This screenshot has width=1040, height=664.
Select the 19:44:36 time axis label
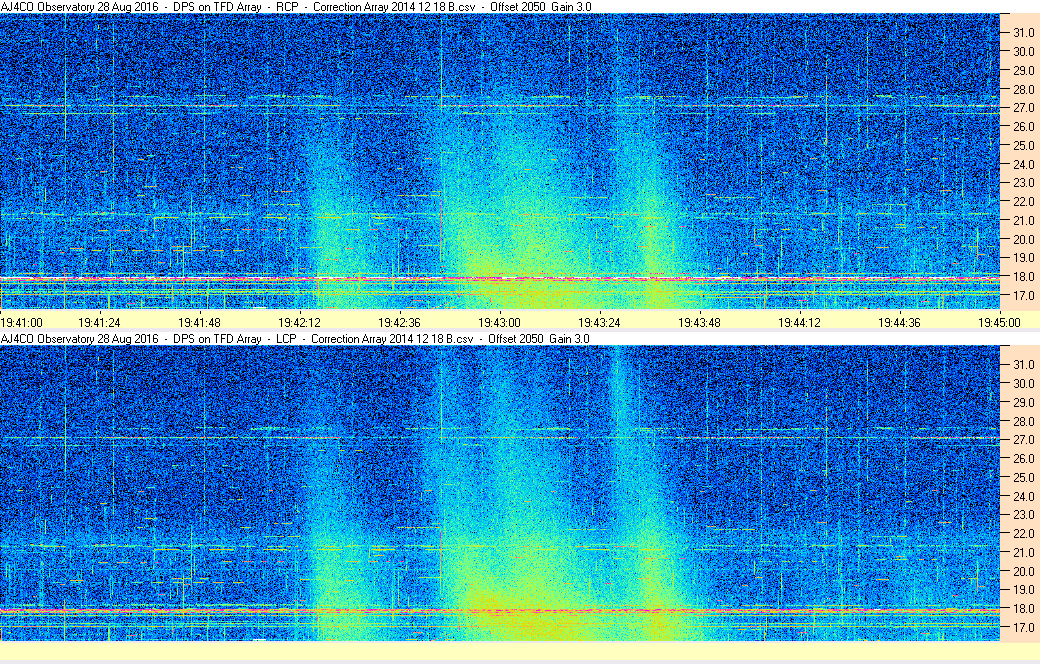tap(899, 323)
